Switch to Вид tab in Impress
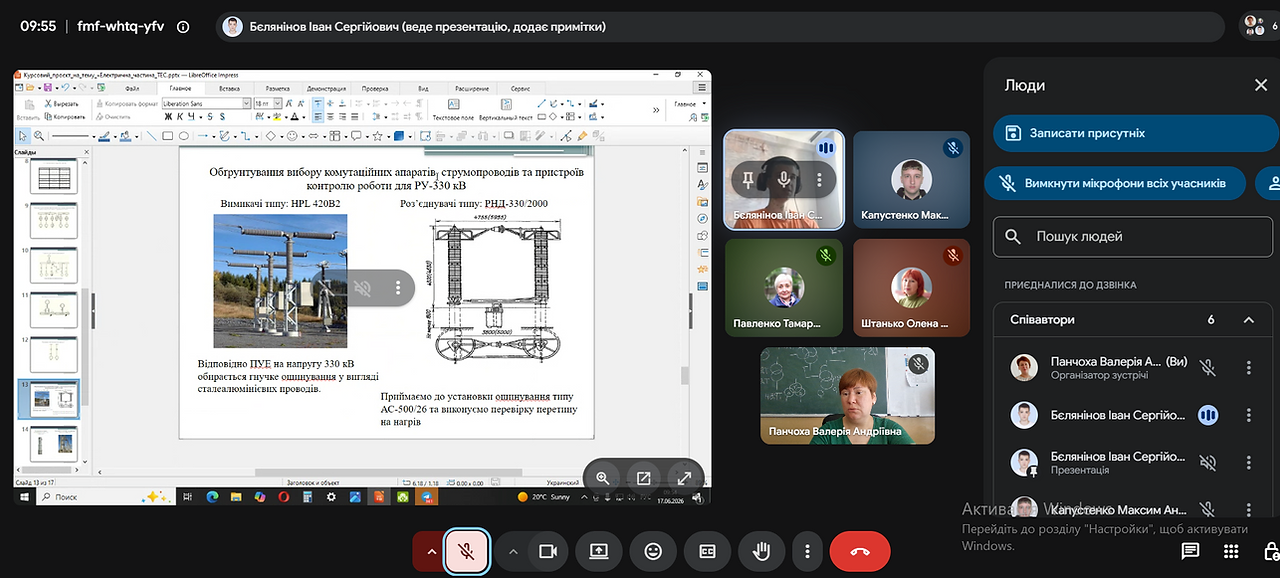 click(x=423, y=88)
